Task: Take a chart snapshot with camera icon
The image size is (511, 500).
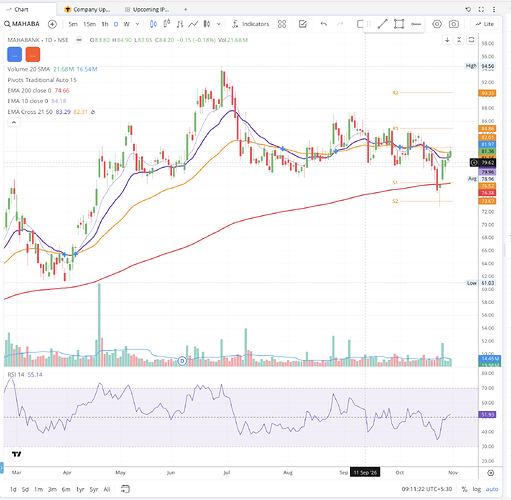Action: [x=454, y=24]
